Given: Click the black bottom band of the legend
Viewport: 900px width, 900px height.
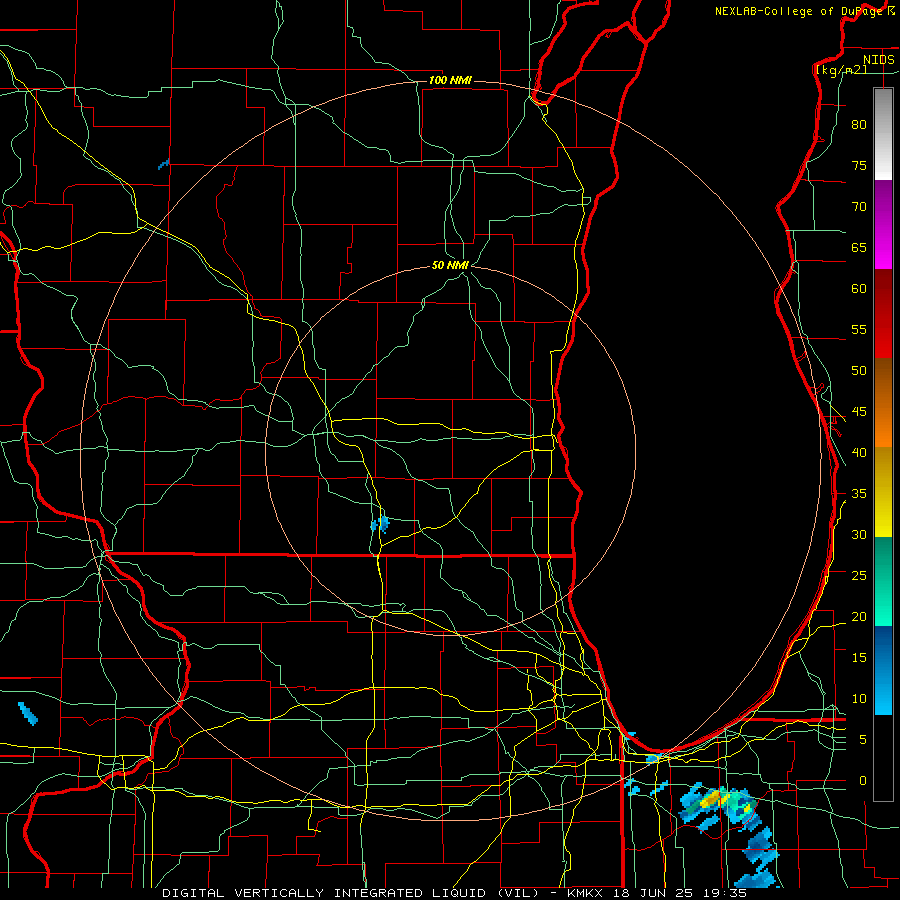Looking at the screenshot, I should coord(883,757).
